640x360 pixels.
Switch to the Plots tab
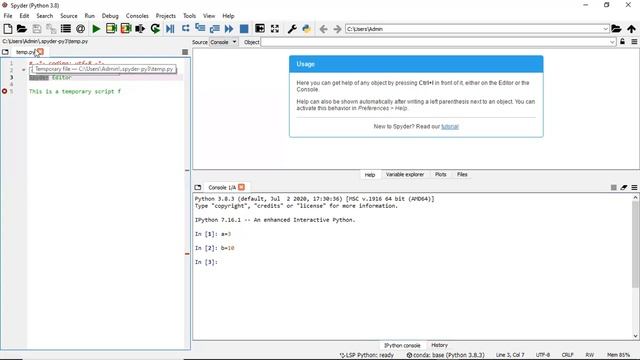(440, 174)
